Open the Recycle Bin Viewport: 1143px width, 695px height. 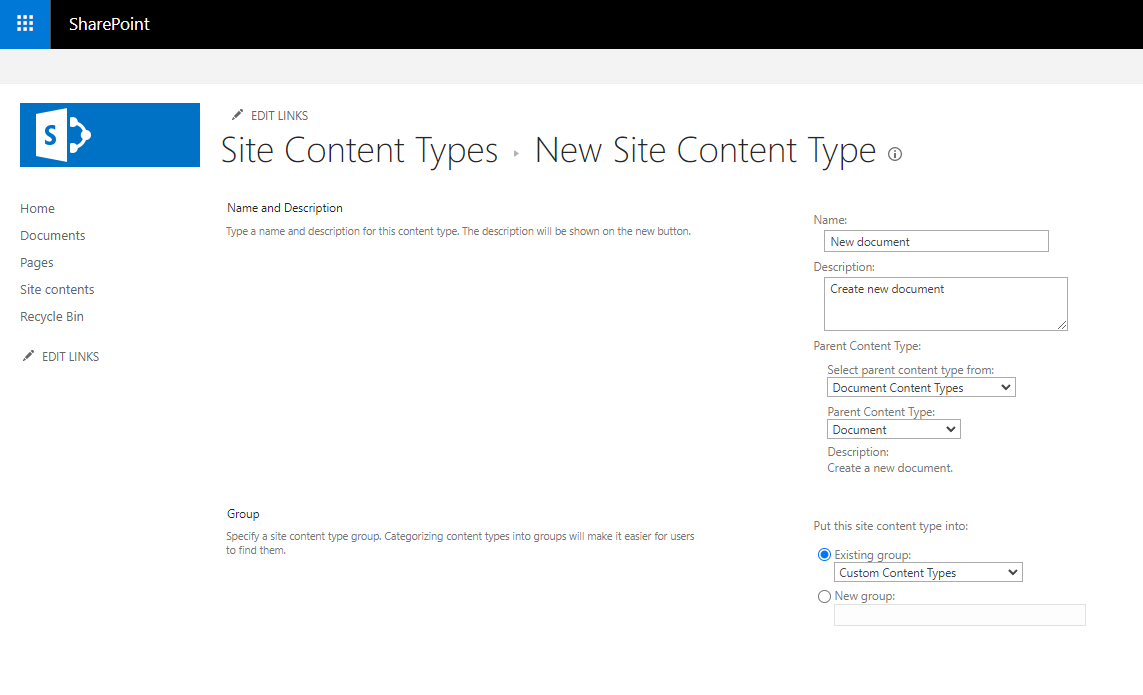coord(51,316)
